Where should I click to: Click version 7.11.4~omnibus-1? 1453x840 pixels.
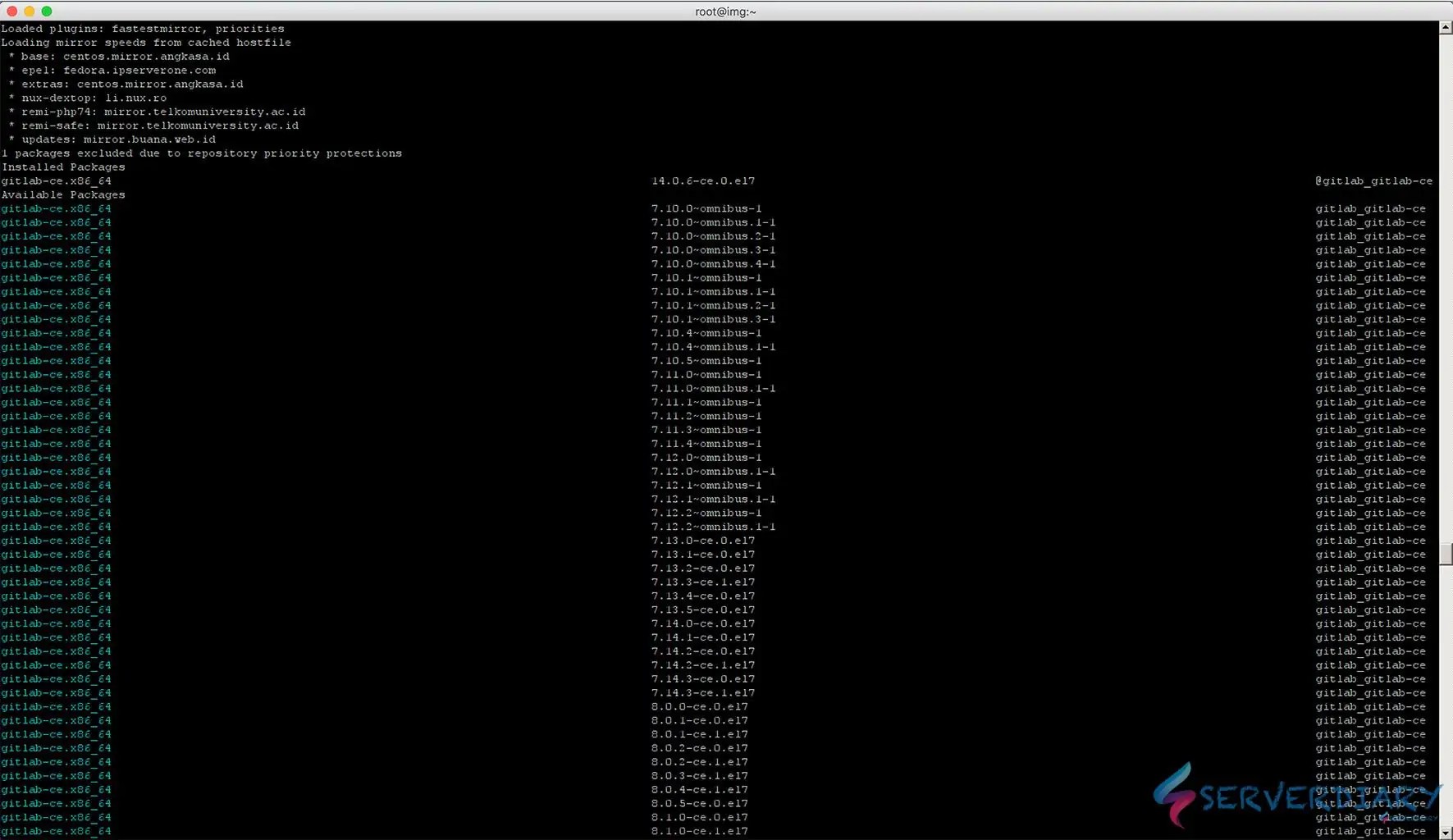(706, 445)
